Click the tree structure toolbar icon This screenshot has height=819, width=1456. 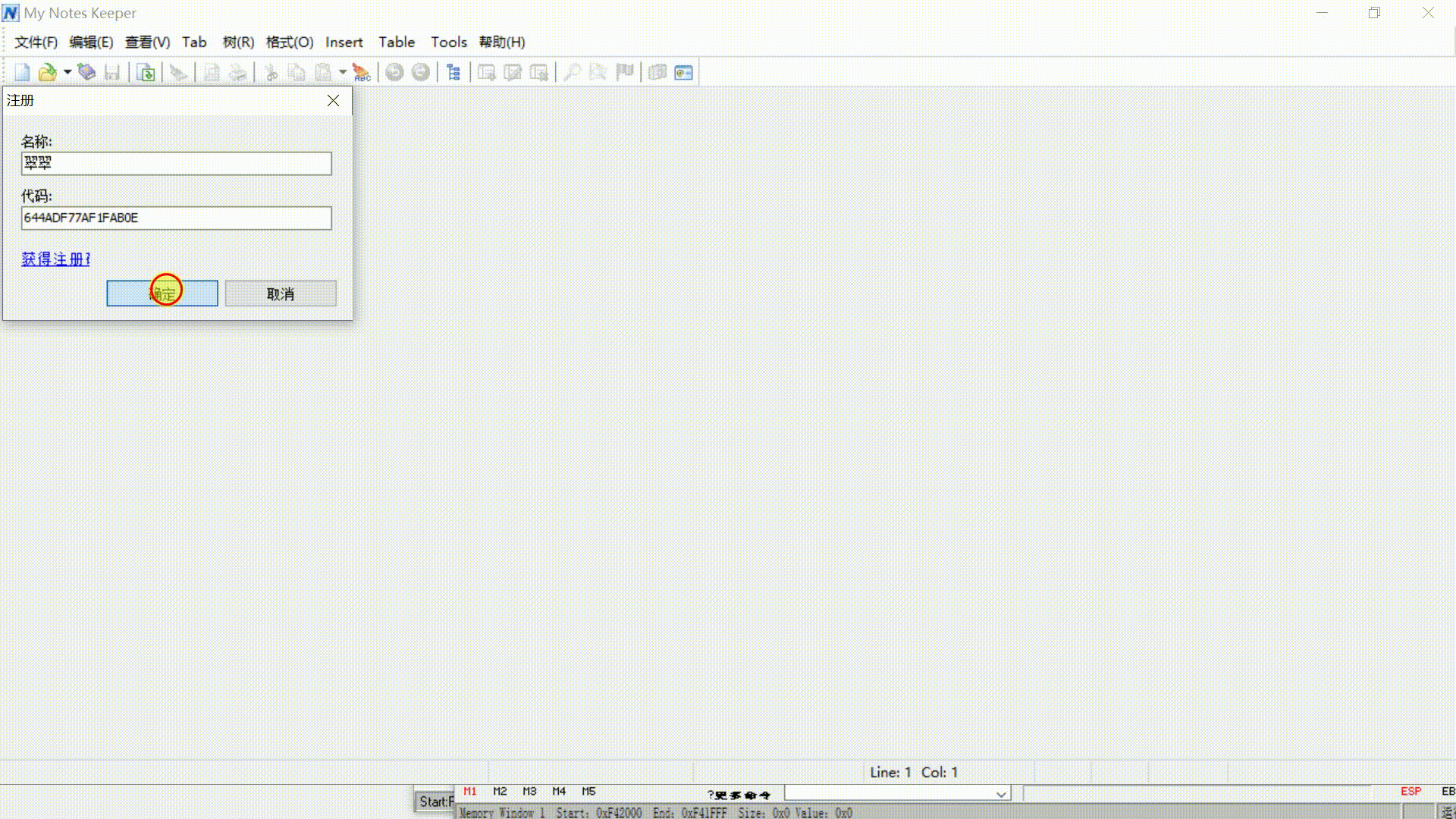[453, 73]
